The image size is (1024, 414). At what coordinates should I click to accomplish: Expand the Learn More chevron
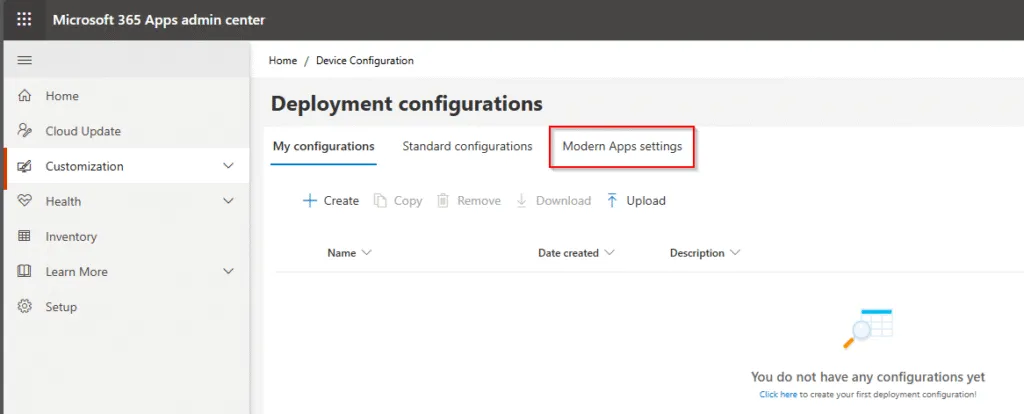point(229,271)
